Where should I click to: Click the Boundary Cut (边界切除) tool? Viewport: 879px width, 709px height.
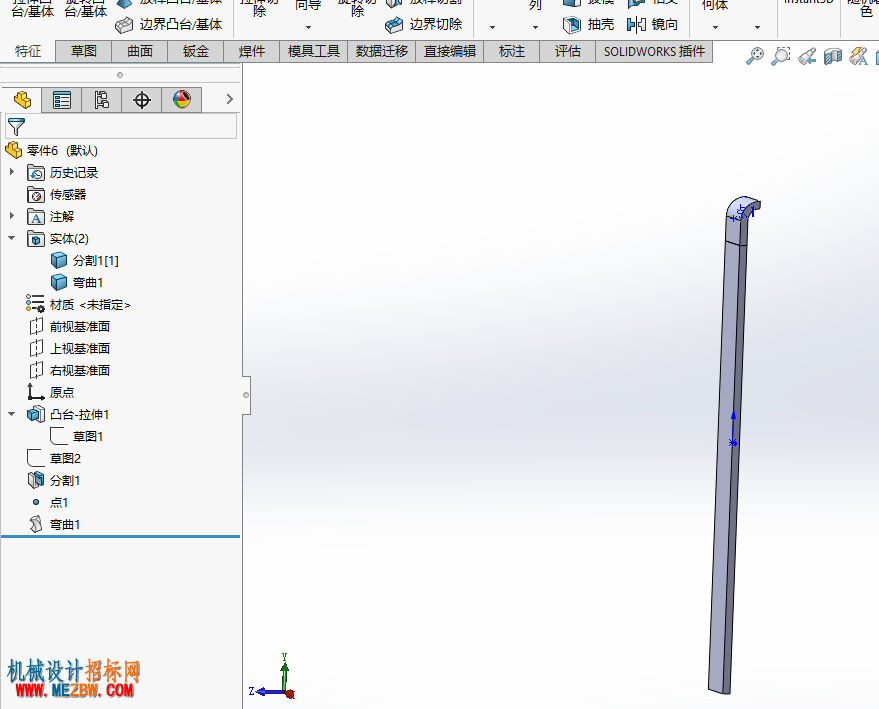click(424, 24)
